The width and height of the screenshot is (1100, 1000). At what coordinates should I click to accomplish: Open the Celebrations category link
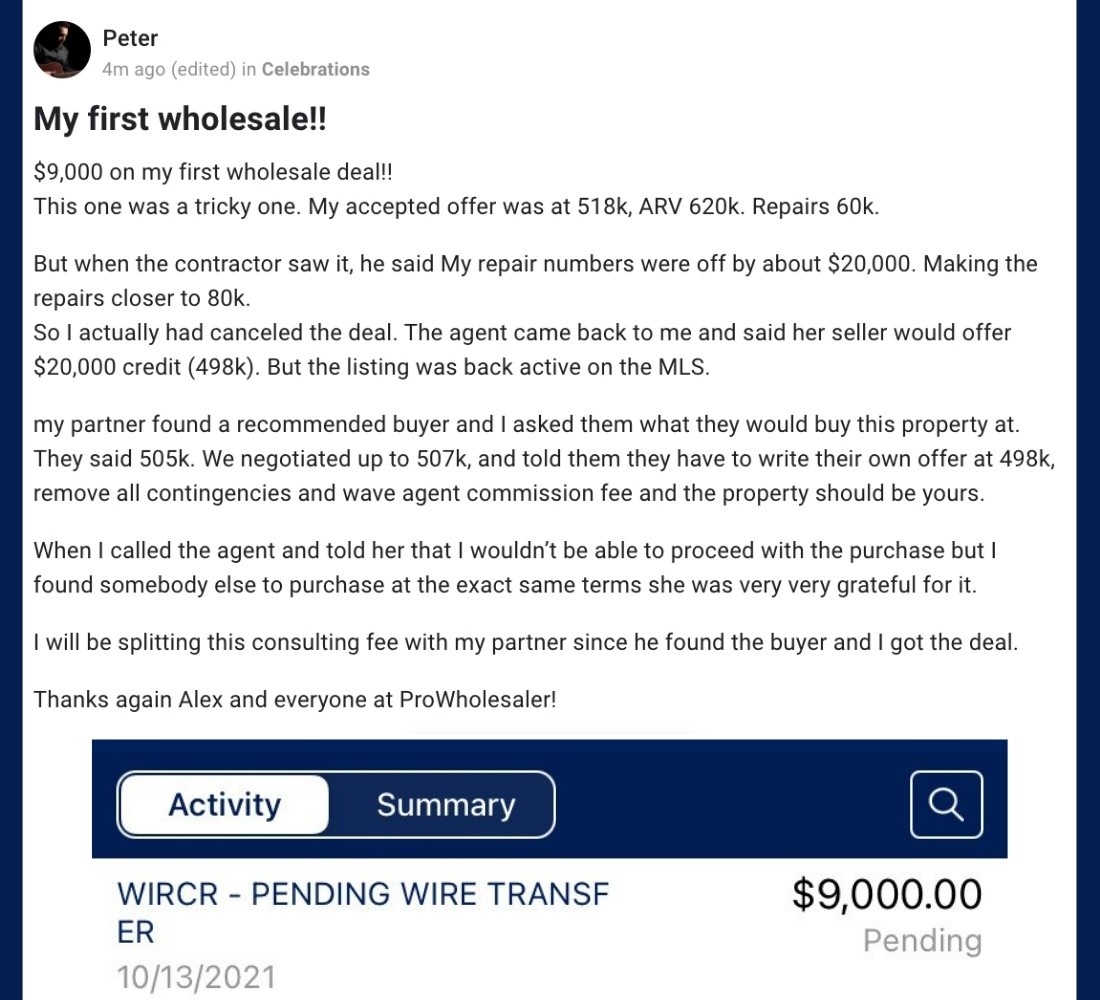(315, 69)
